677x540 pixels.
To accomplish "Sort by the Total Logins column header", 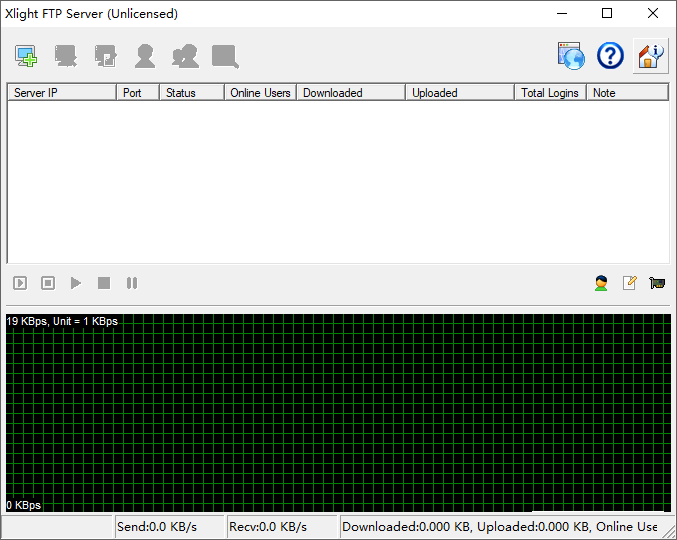I will click(x=550, y=93).
